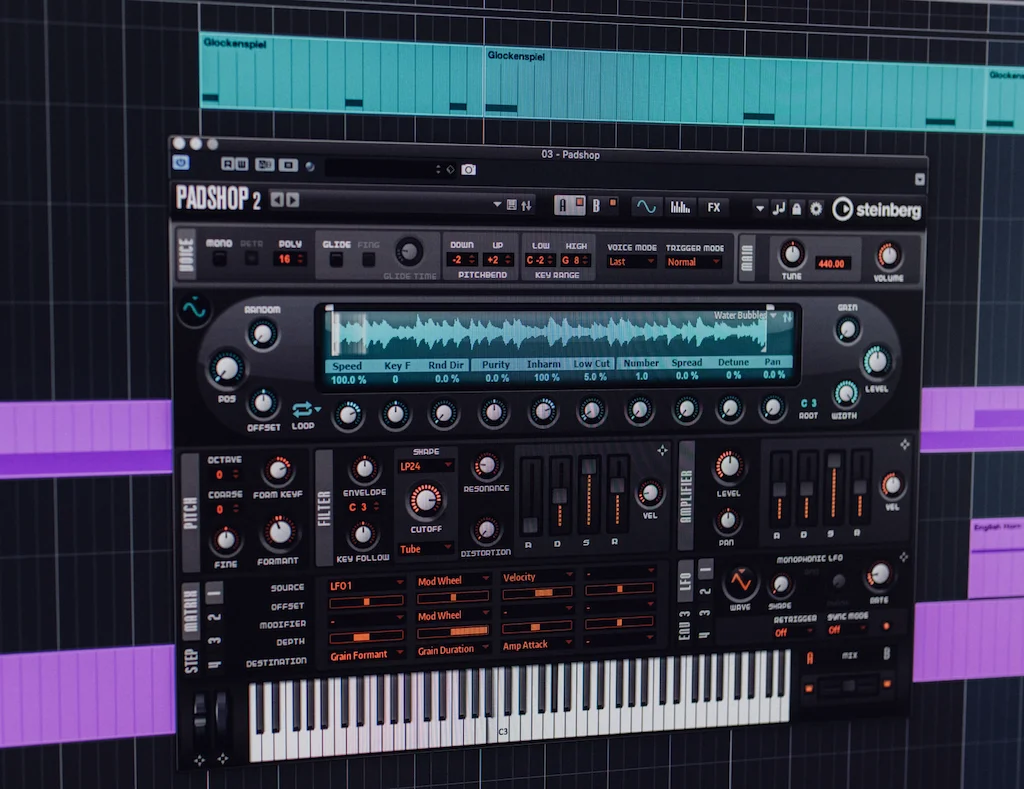
Task: Switch to the FX page tab
Action: click(714, 208)
